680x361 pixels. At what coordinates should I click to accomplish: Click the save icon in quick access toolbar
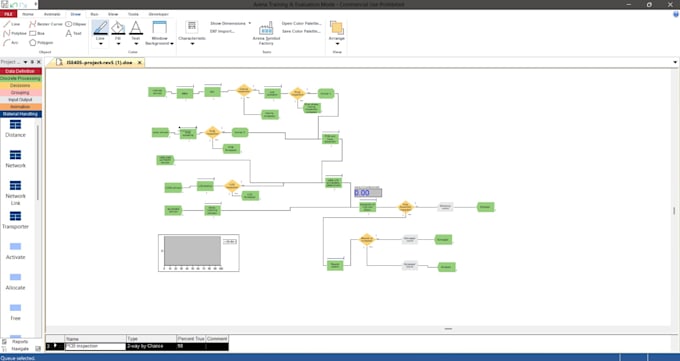tap(4, 4)
